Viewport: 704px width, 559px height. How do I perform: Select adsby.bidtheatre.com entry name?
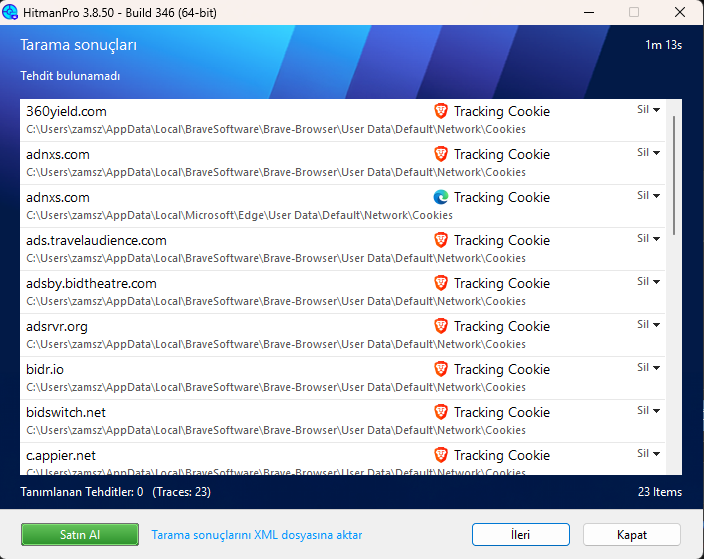pos(91,284)
